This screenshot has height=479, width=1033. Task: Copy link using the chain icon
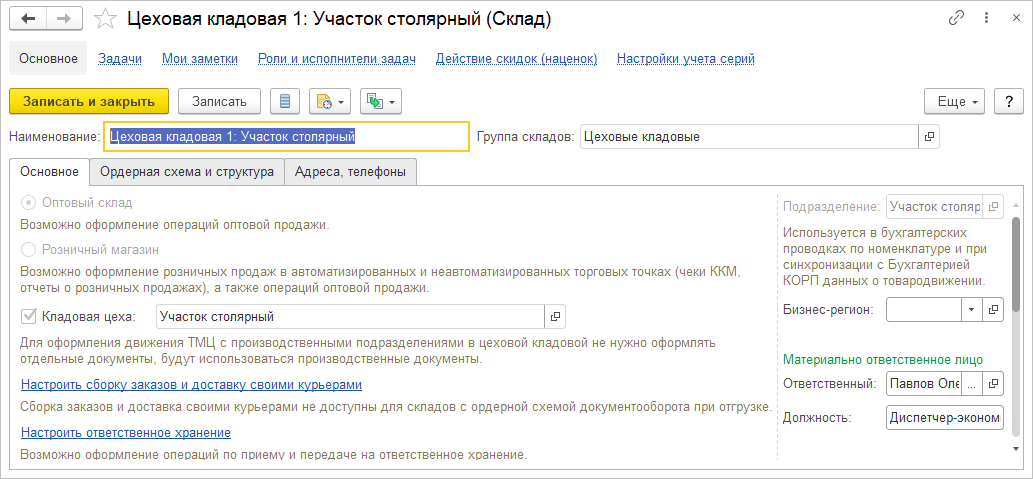tap(957, 19)
